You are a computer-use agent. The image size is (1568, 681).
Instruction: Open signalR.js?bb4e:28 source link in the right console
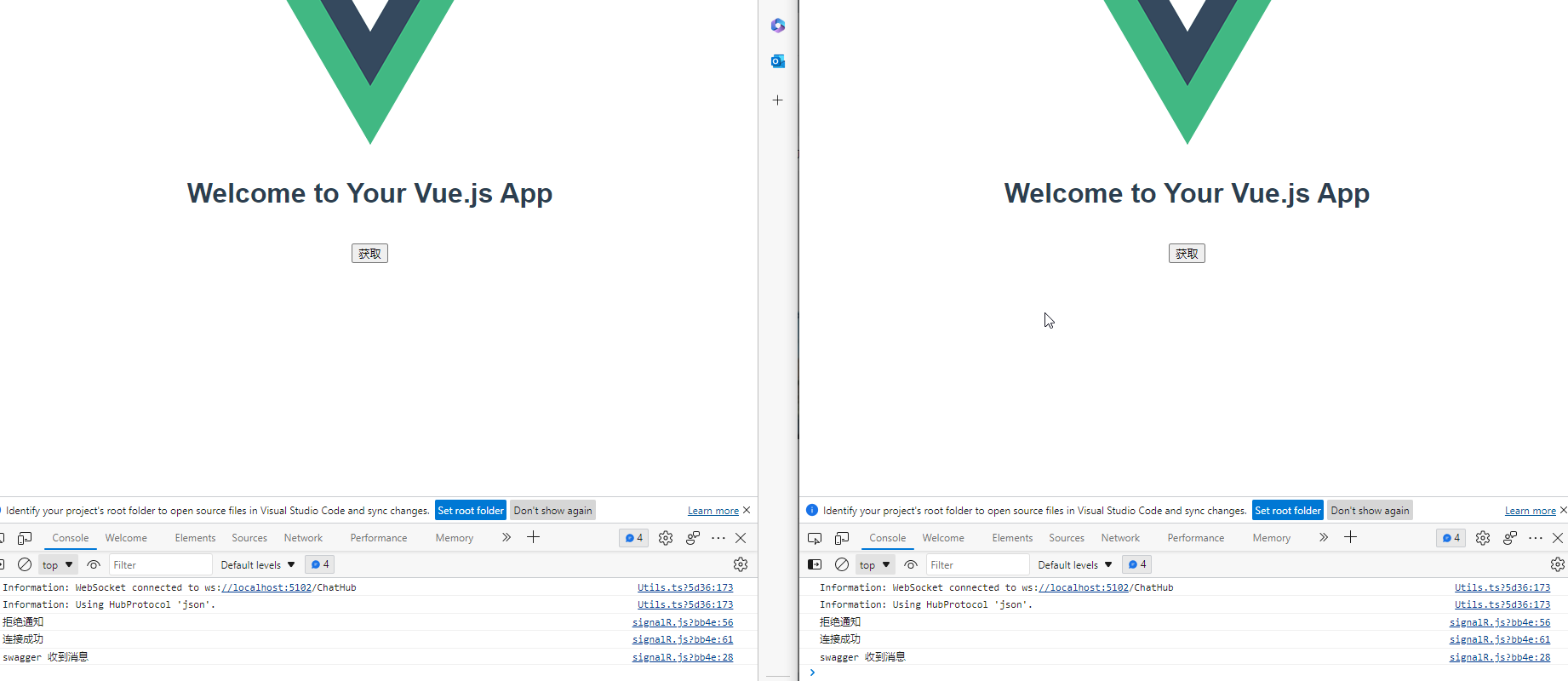1500,657
